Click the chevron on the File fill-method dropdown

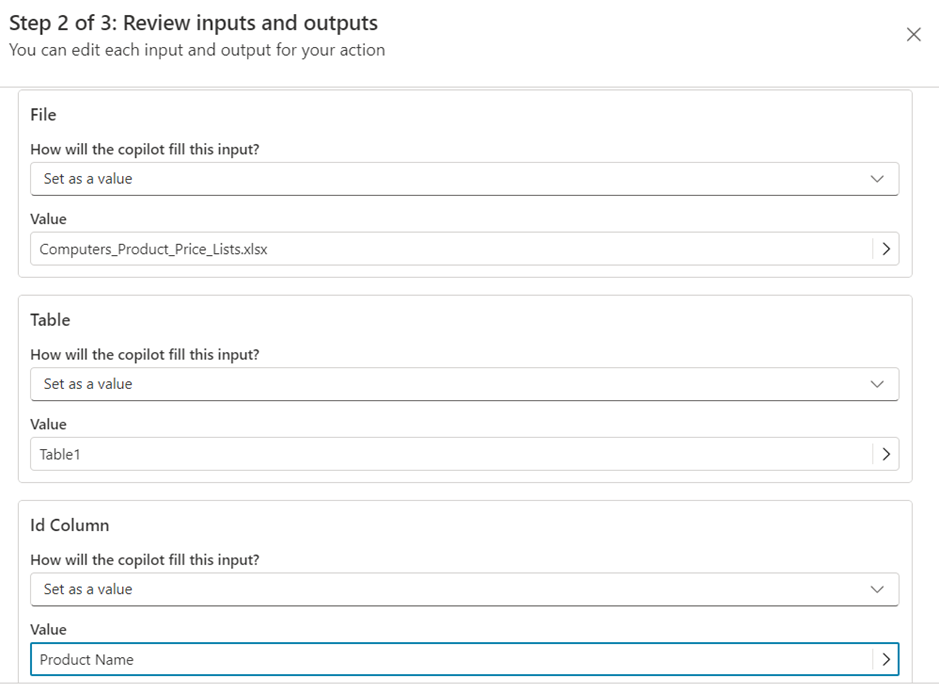click(x=877, y=179)
